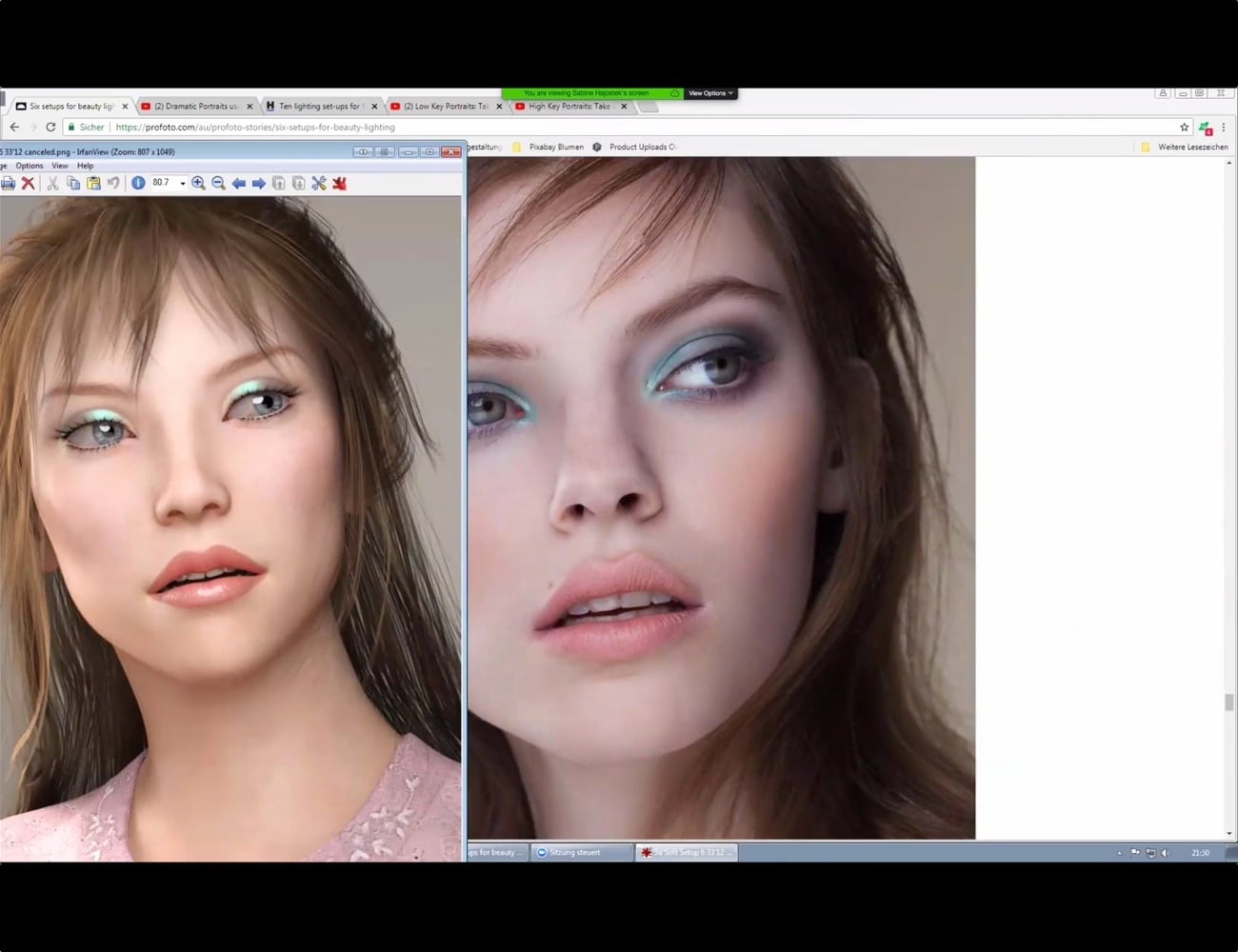Open image properties with the blue Info icon
The image size is (1238, 952).
point(138,183)
